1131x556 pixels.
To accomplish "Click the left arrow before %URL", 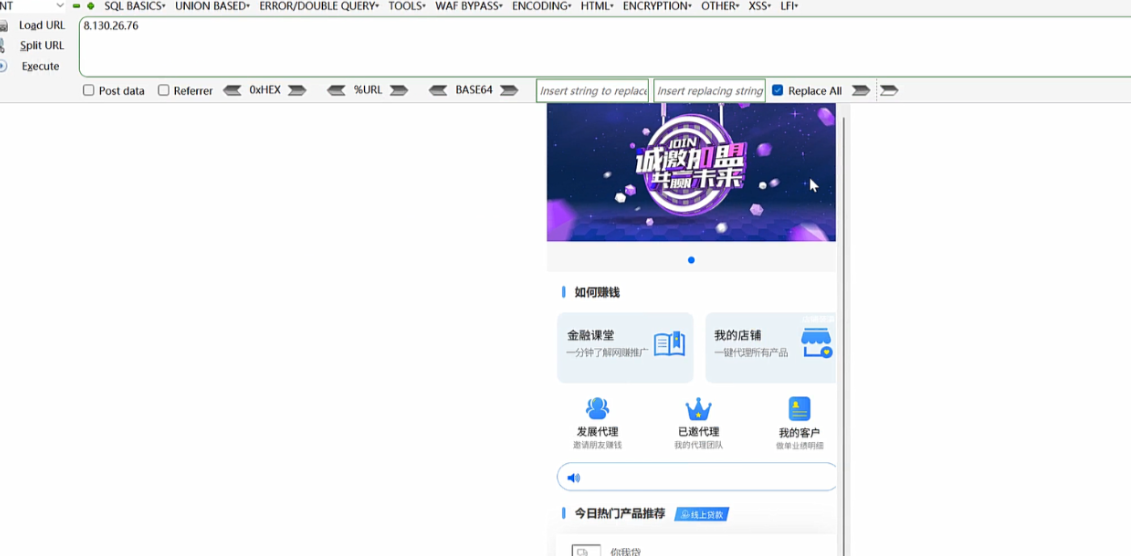I will (336, 90).
